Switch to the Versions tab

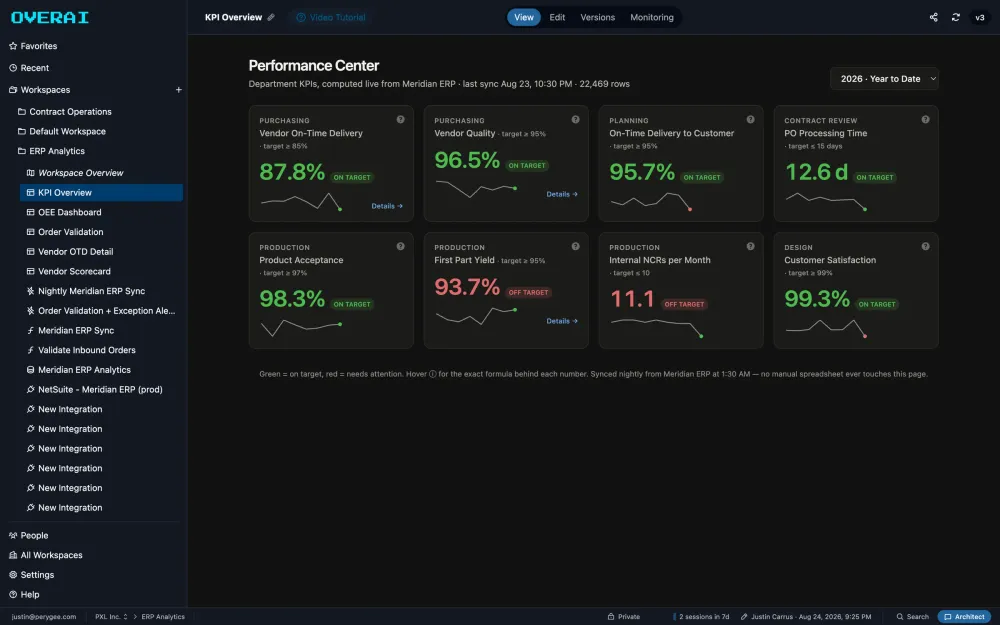coord(598,17)
